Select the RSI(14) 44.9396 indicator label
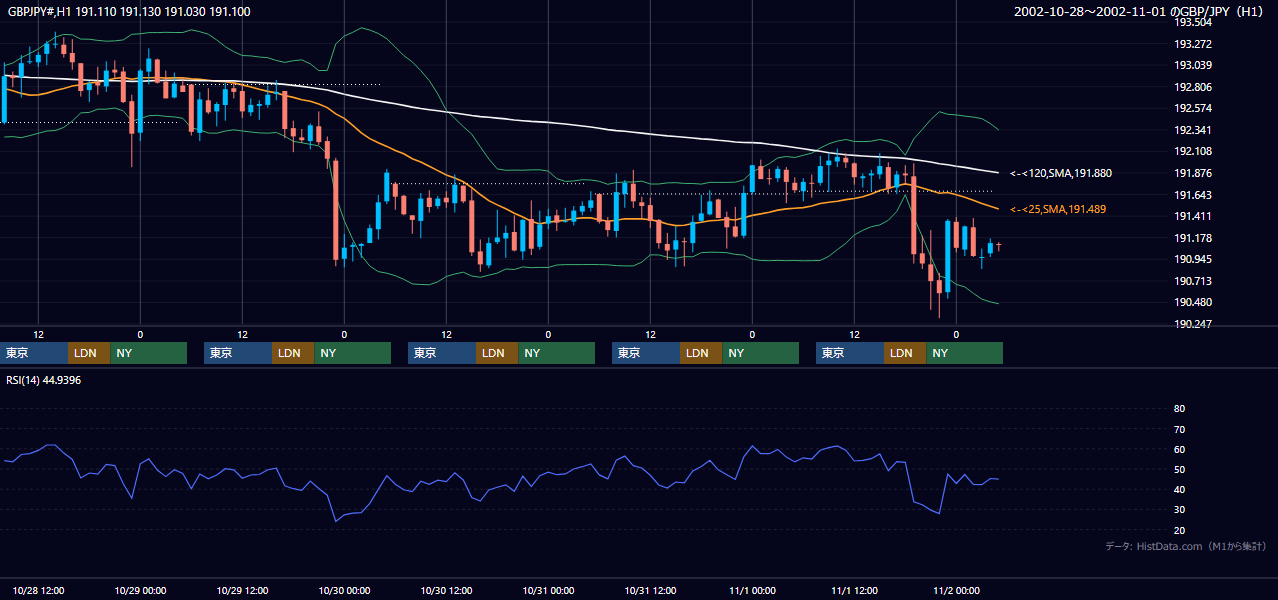The width and height of the screenshot is (1278, 600). pyautogui.click(x=44, y=380)
